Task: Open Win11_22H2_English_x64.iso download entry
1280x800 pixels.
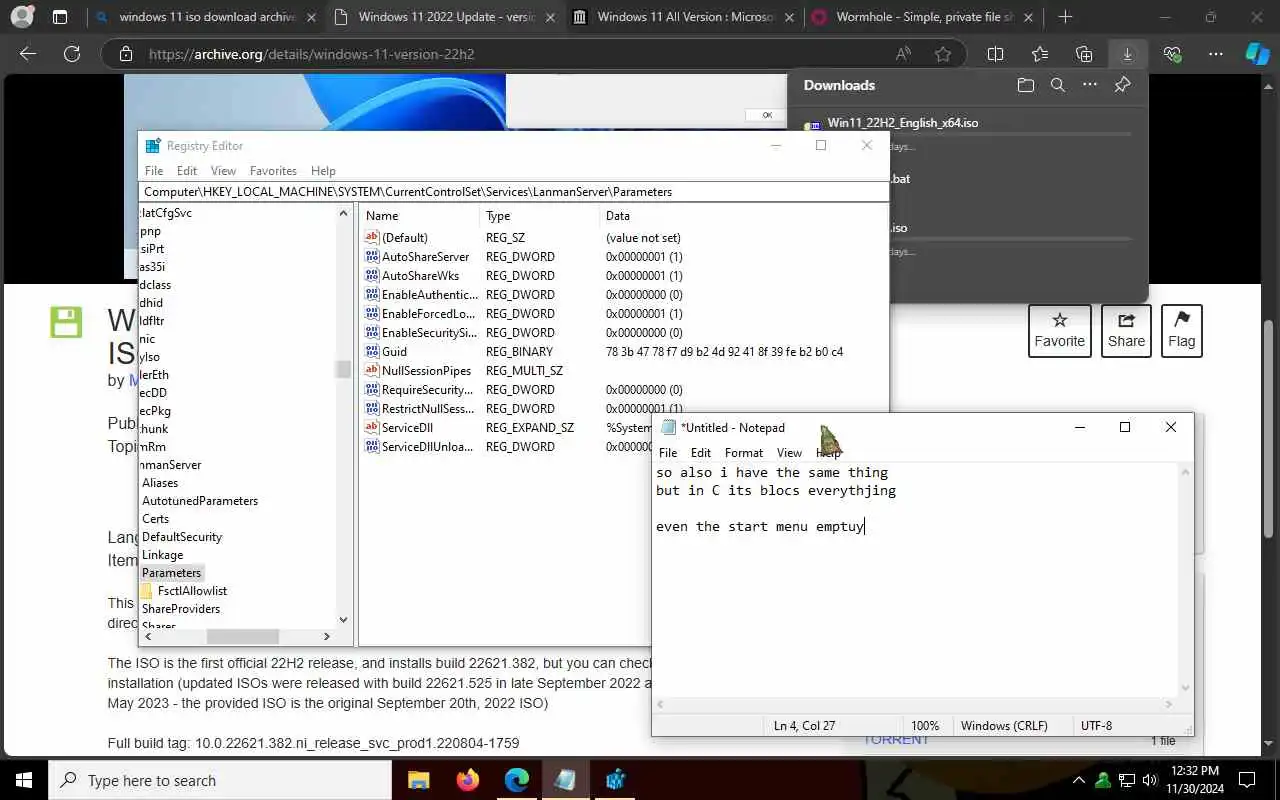Action: (x=903, y=123)
